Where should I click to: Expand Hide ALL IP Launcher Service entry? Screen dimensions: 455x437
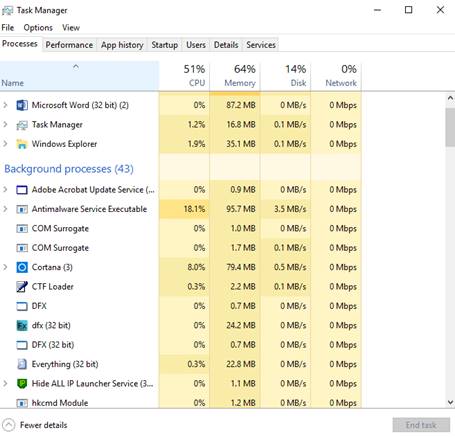click(5, 384)
